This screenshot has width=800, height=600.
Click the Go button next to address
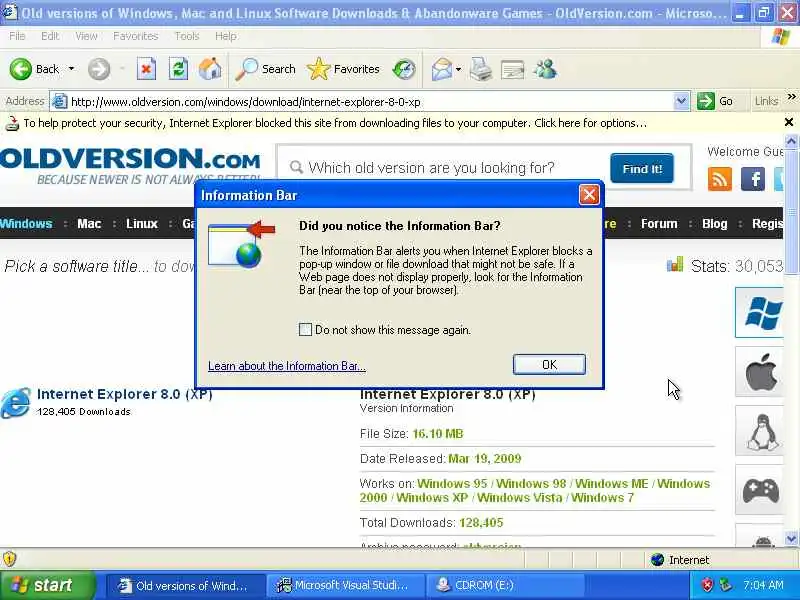[716, 101]
